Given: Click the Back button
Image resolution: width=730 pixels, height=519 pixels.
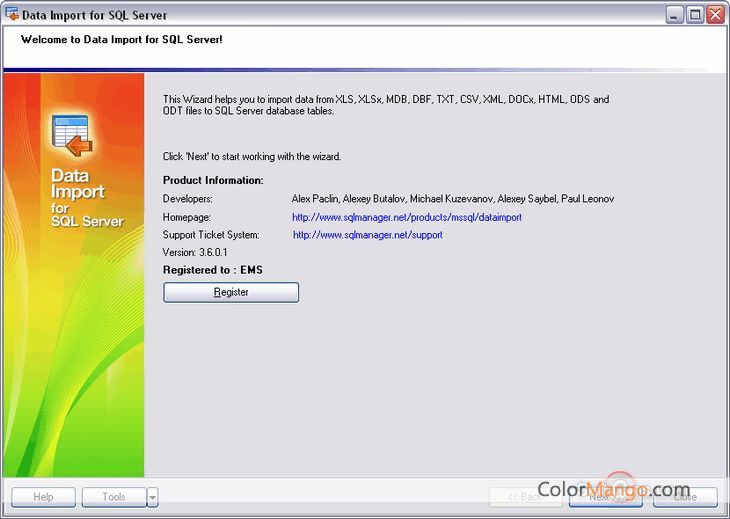Looking at the screenshot, I should pyautogui.click(x=525, y=497).
